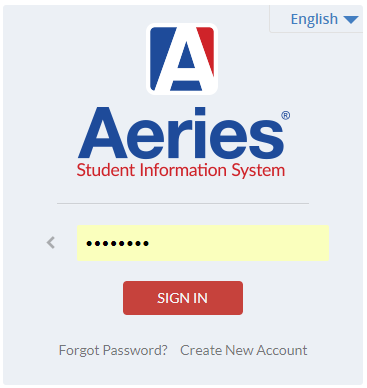Click the large blue Aeries wordmark
Screen dimensions: 367x388
pyautogui.click(x=181, y=133)
